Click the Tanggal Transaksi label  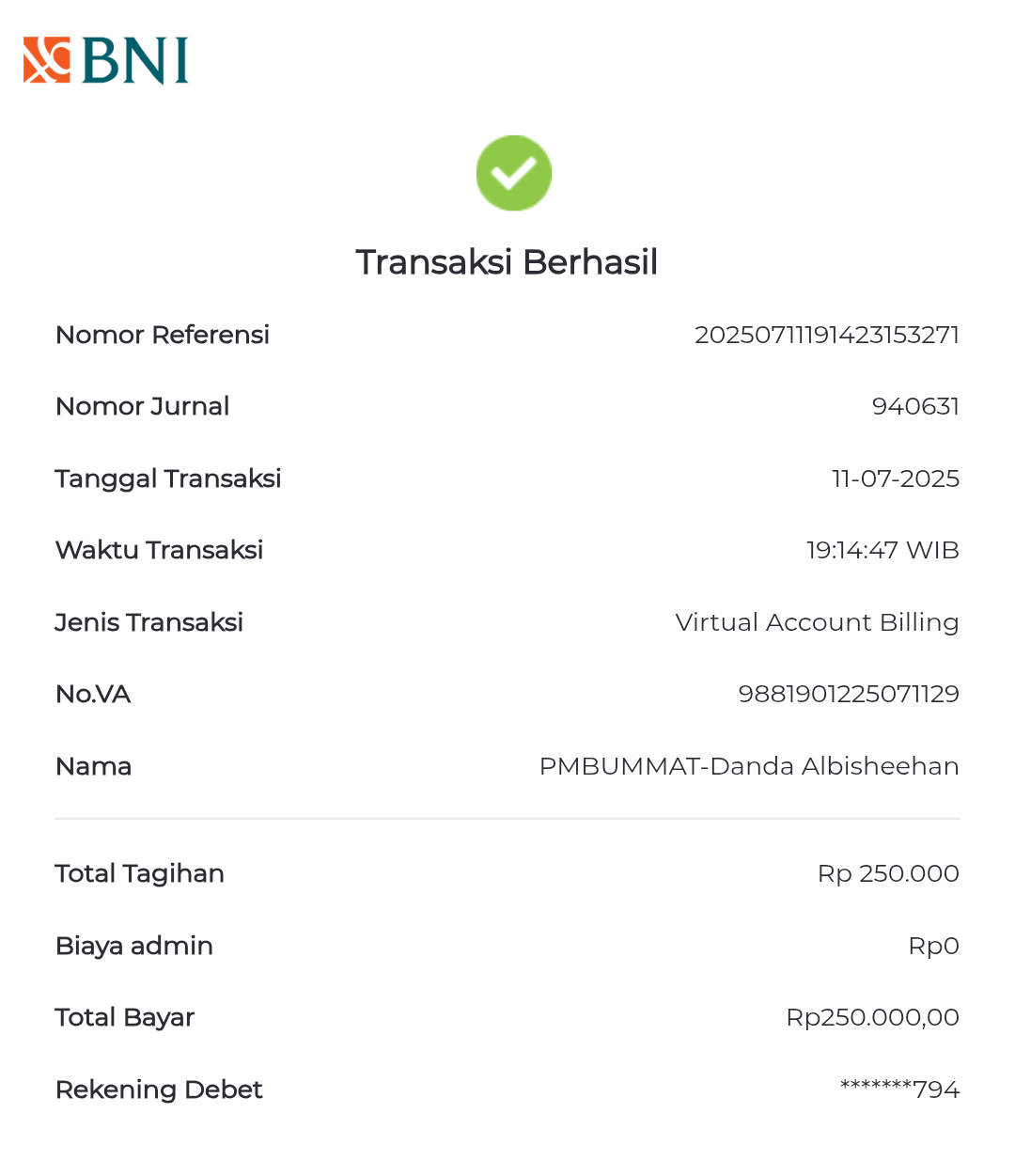168,478
